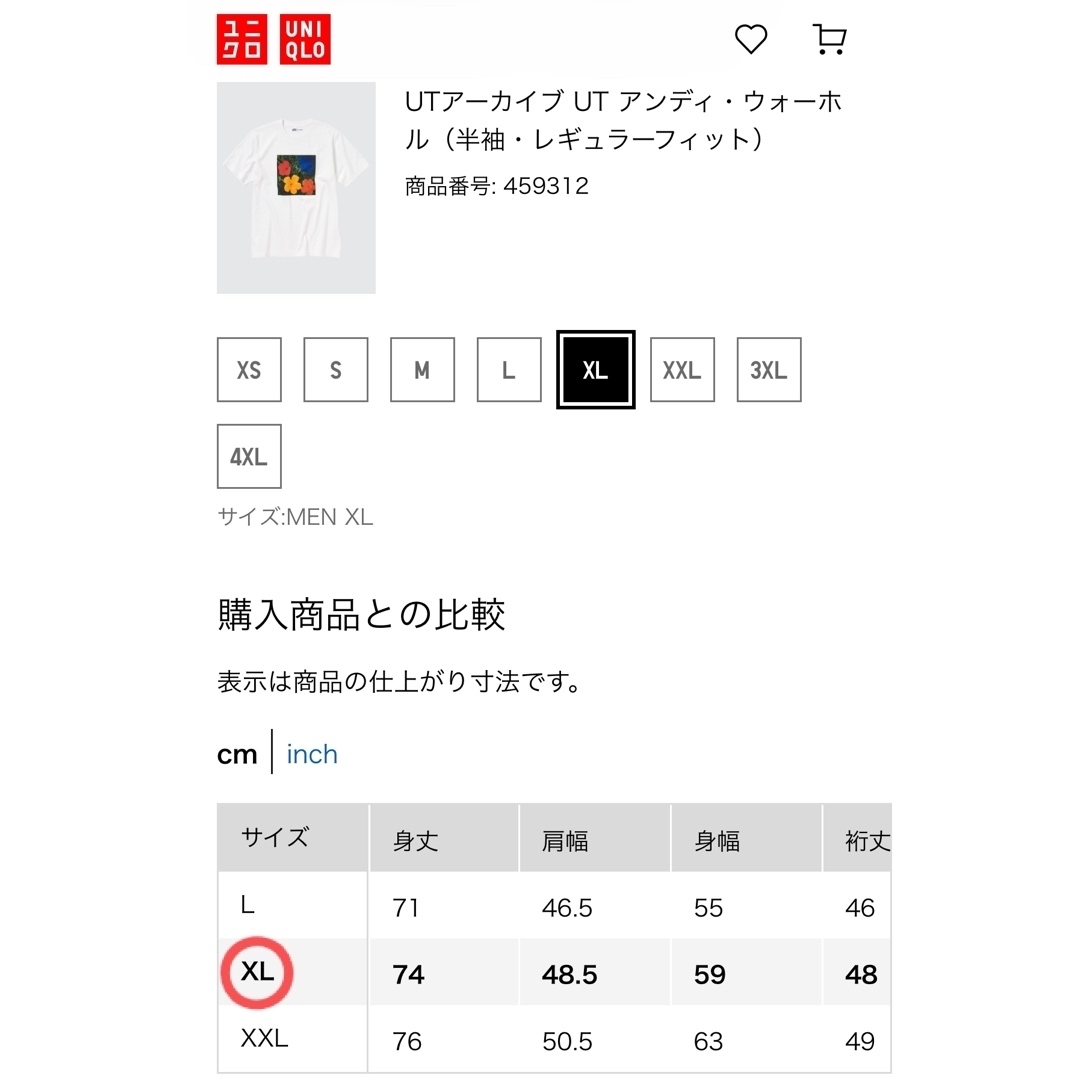Click the product title text
The width and height of the screenshot is (1080, 1080).
tap(623, 121)
